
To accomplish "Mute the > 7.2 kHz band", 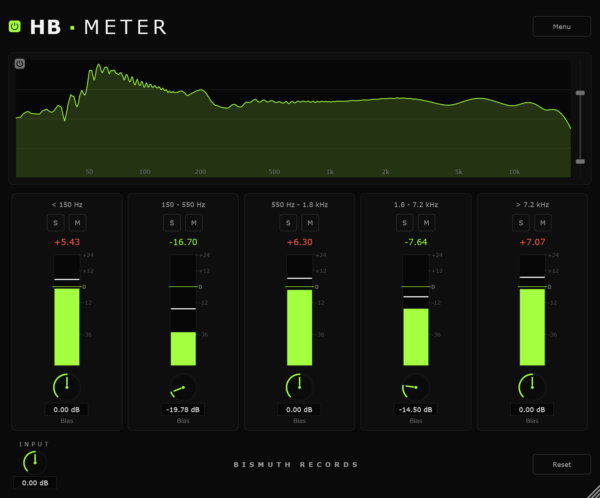I will [543, 223].
